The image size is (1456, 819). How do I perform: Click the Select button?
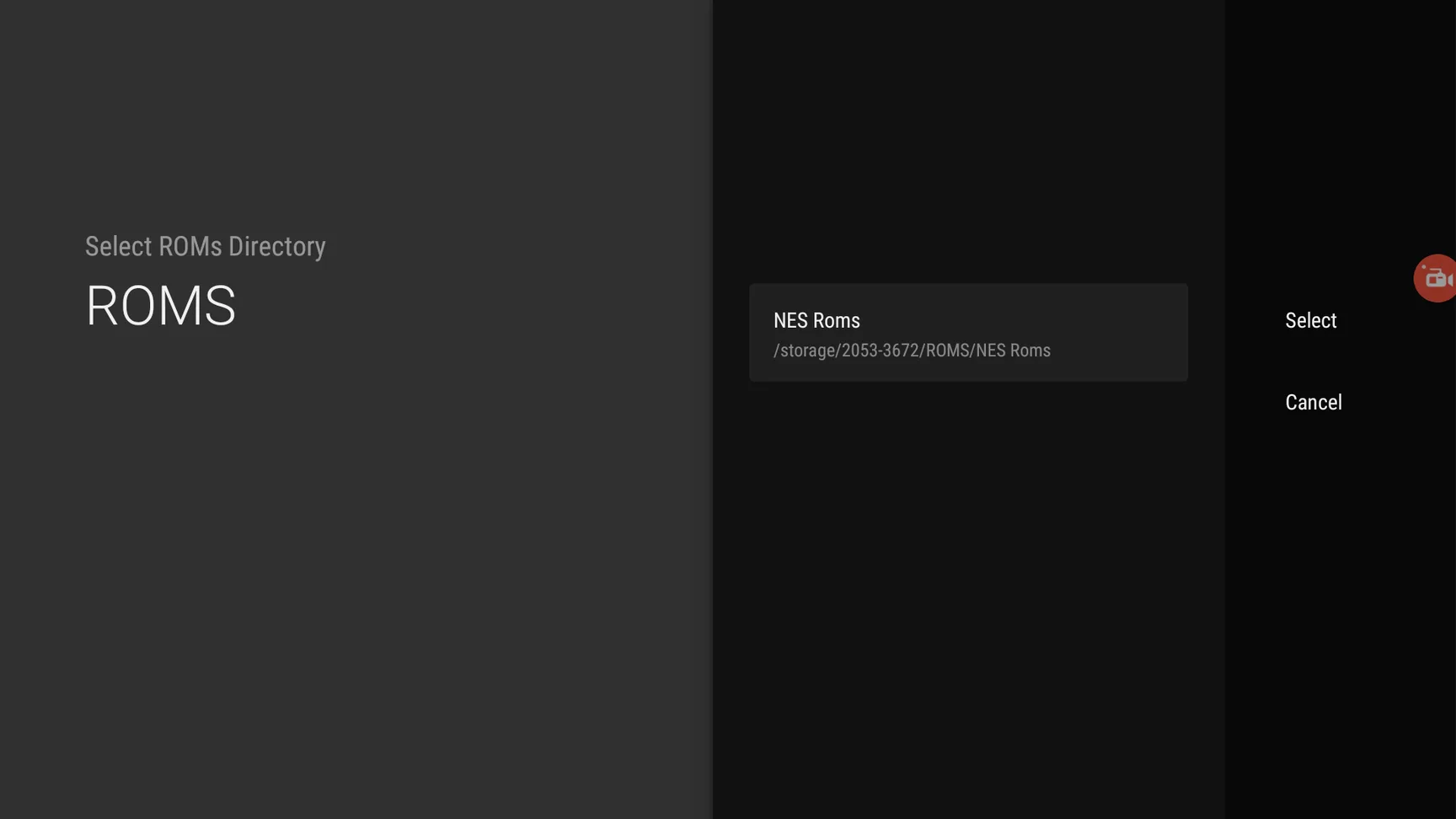1310,321
